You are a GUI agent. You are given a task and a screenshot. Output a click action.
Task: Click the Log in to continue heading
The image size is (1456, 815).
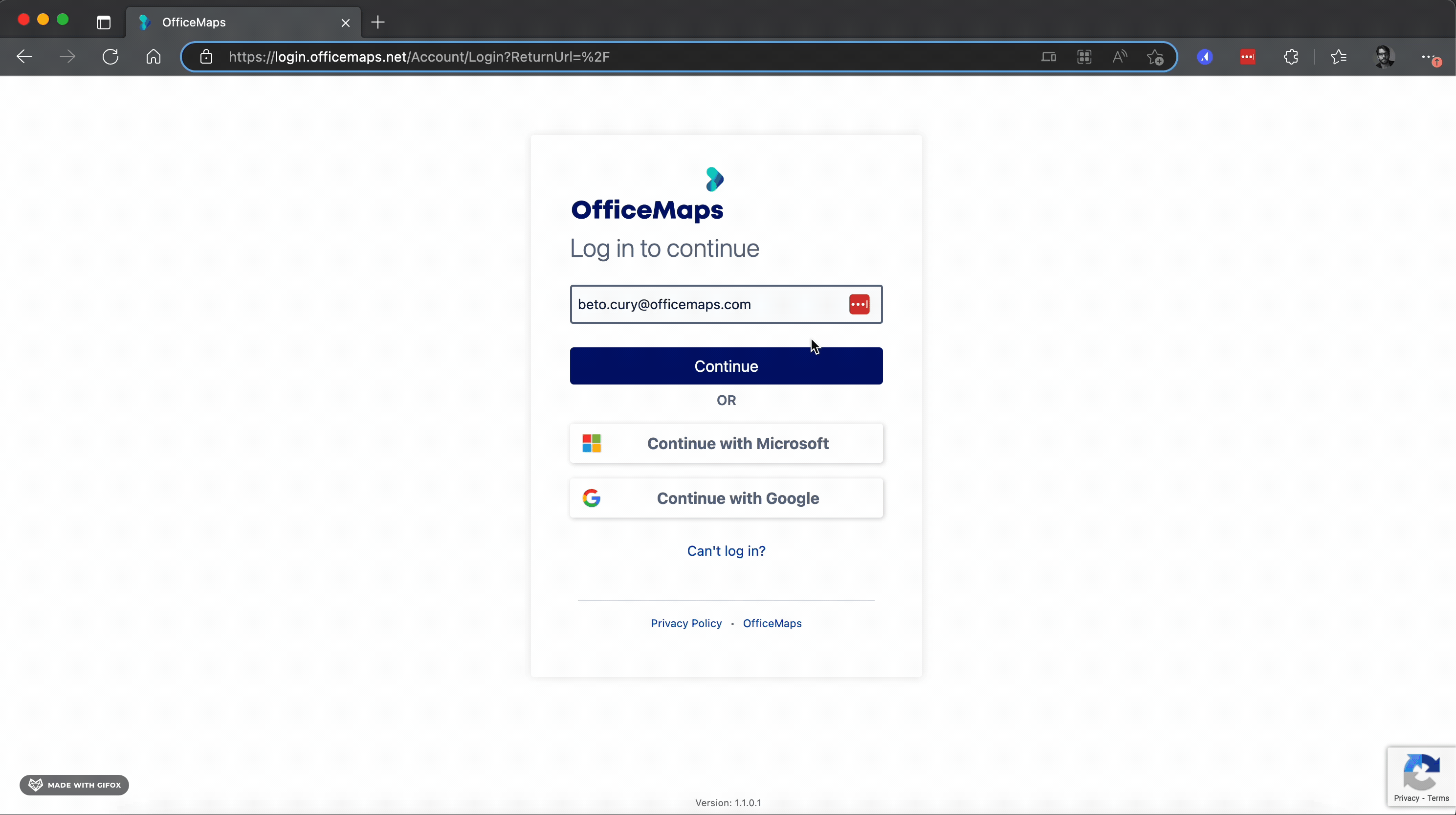click(x=664, y=249)
